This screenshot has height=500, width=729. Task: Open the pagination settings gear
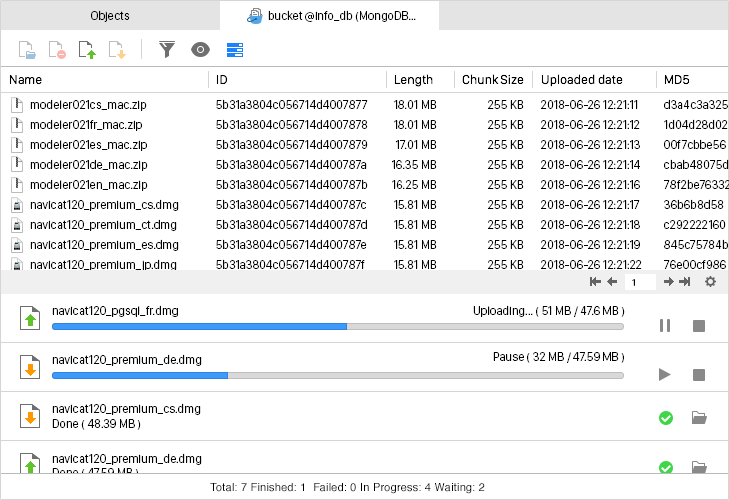[710, 282]
